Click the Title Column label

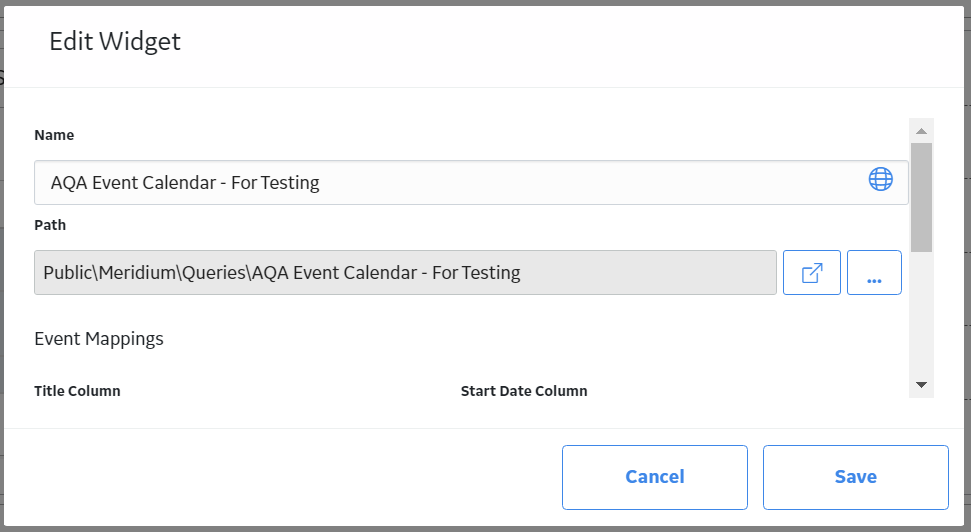77,391
